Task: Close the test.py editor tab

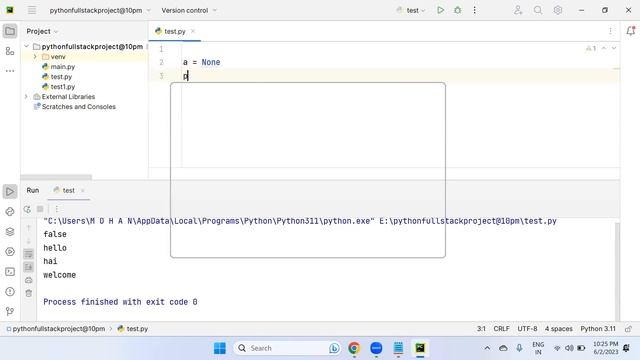Action: (193, 31)
